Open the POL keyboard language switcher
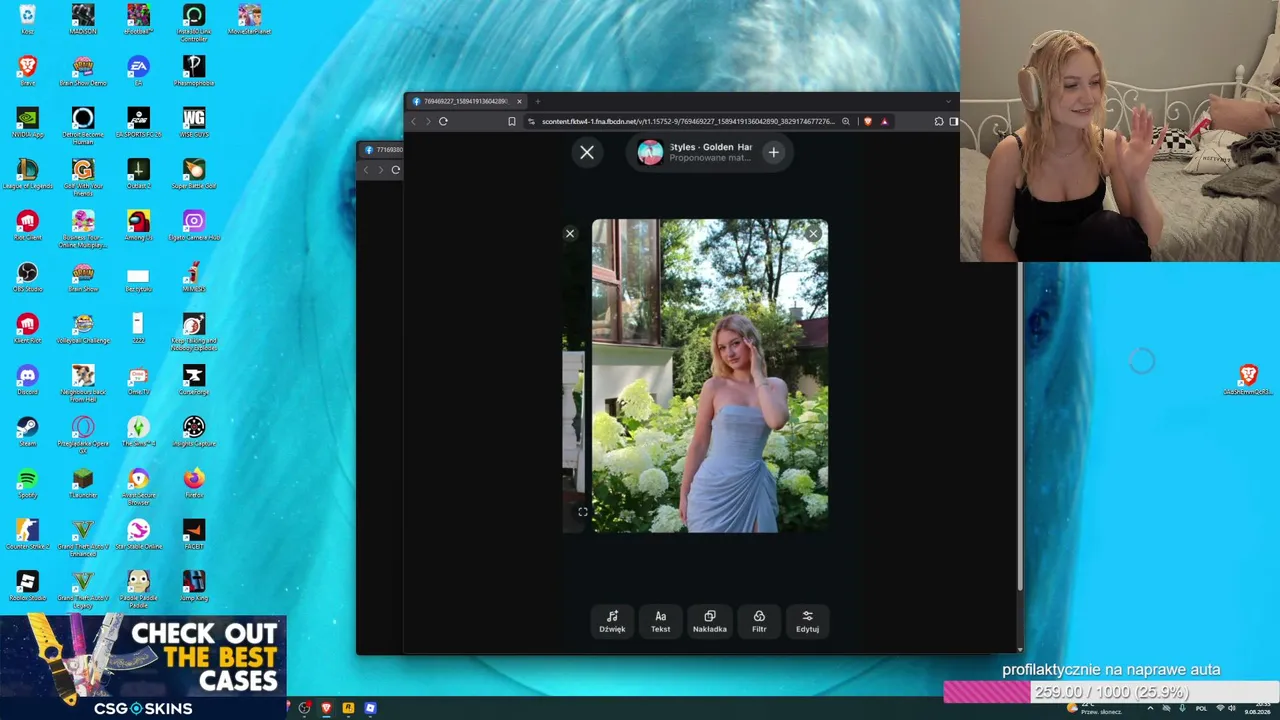This screenshot has width=1280, height=720. (x=1202, y=708)
